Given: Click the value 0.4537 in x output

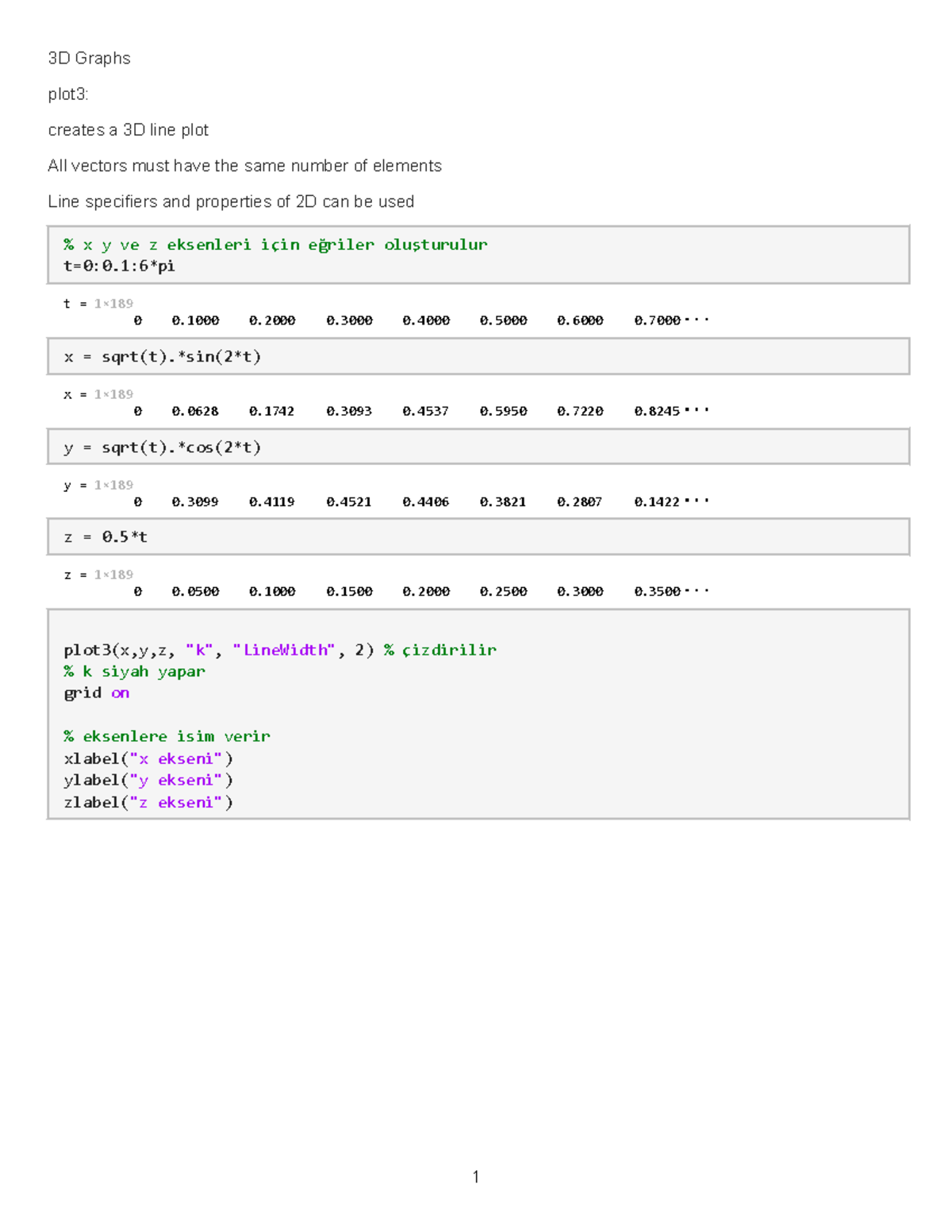Looking at the screenshot, I should [425, 411].
